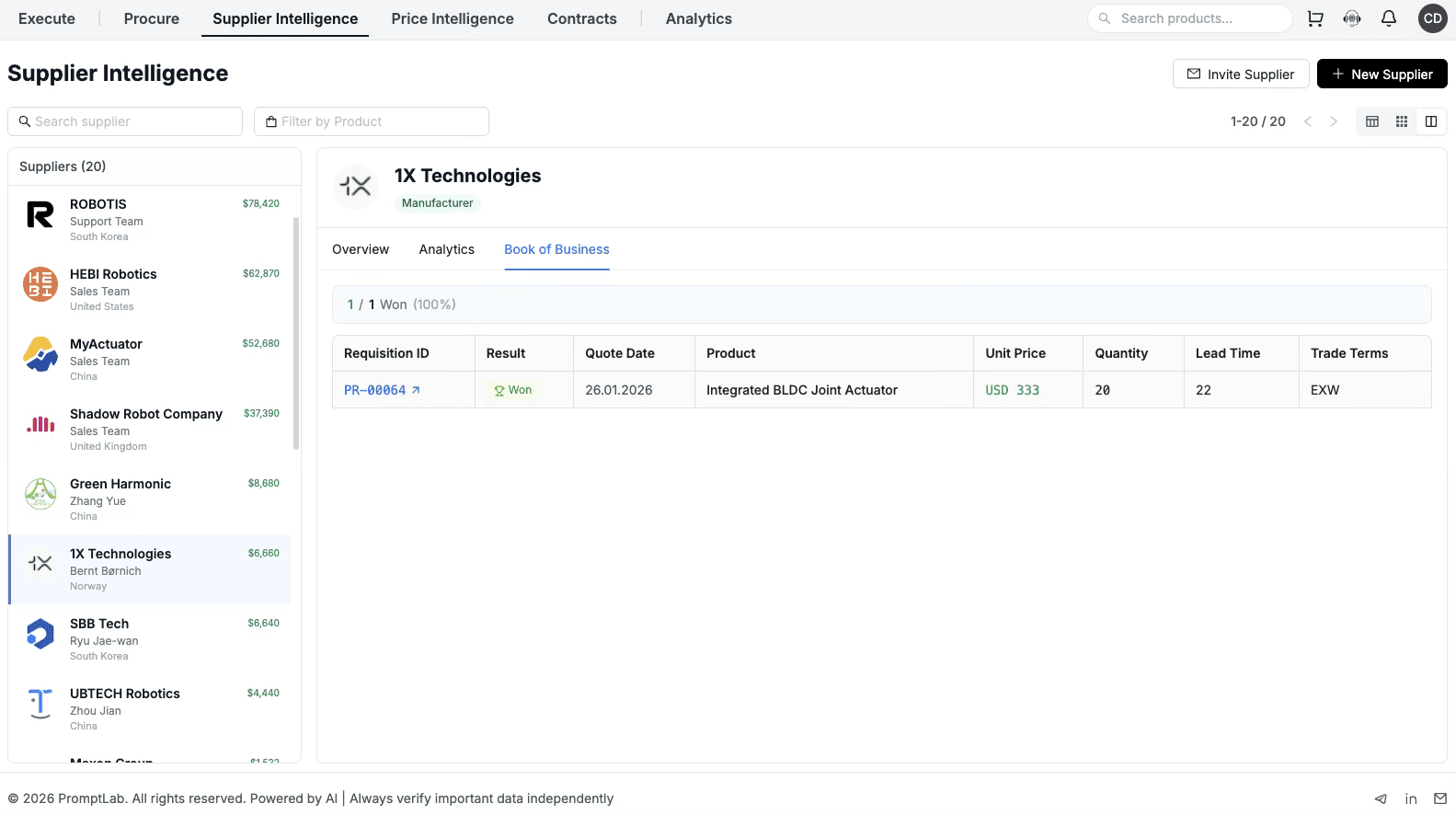Select Shadow Robot Company in supplier list

coord(150,430)
